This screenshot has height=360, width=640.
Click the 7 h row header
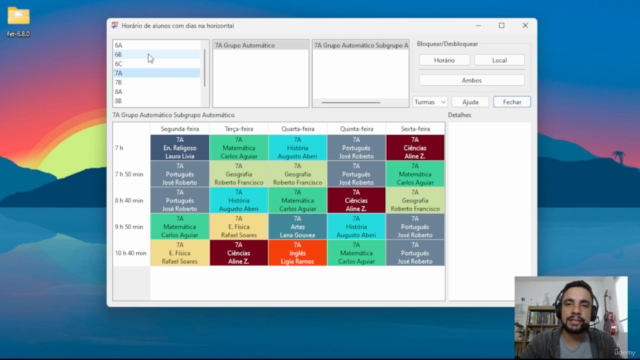tap(131, 148)
